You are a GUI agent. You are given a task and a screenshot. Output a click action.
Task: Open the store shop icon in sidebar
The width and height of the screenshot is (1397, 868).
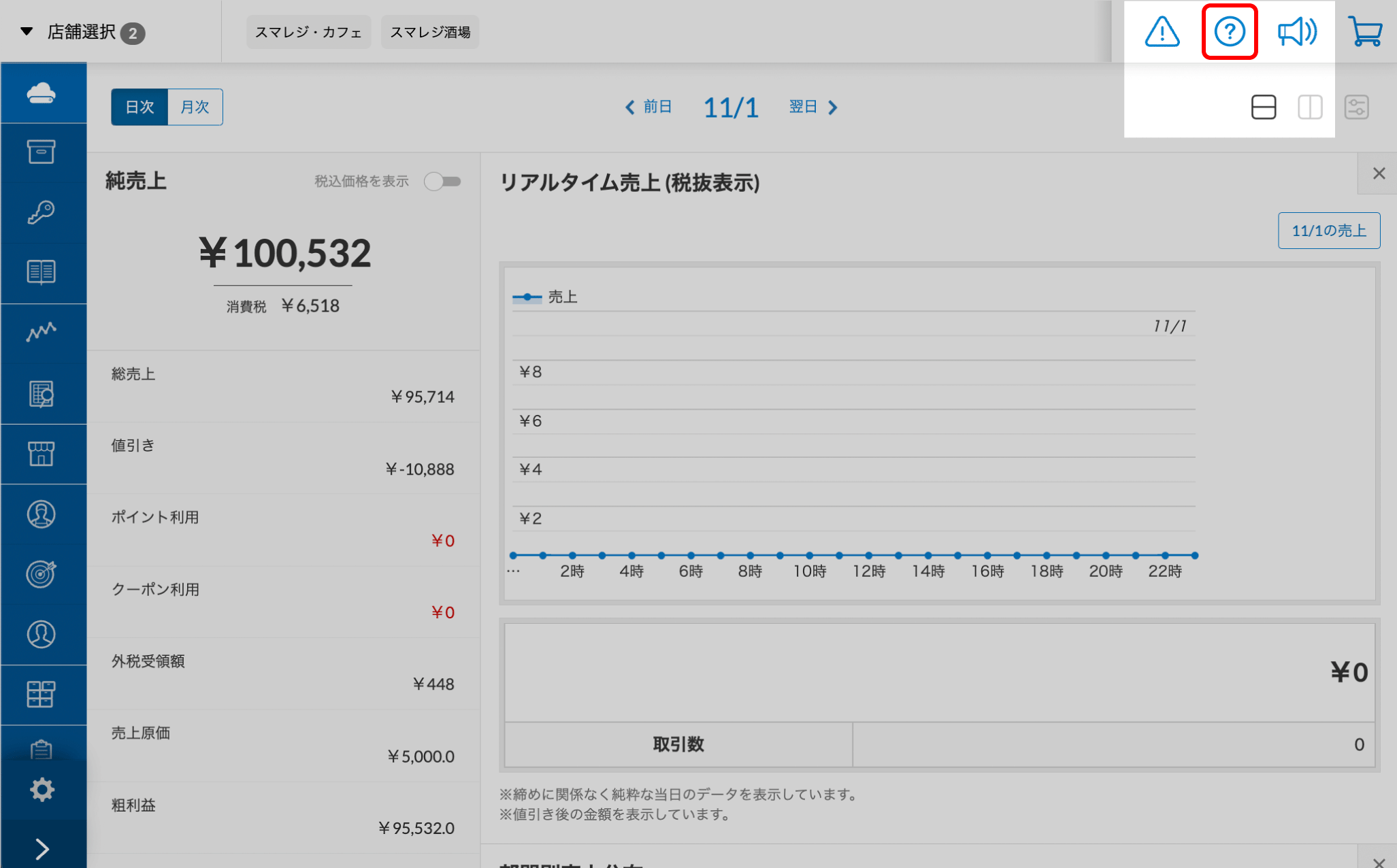coord(42,454)
